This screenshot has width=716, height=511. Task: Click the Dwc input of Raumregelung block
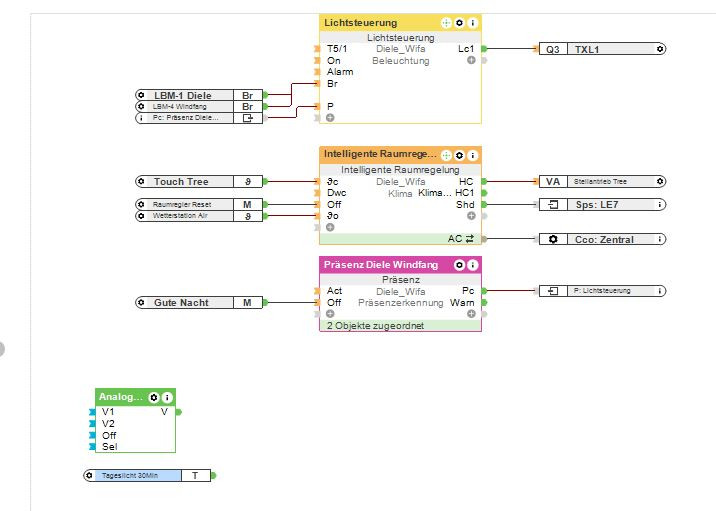(x=337, y=193)
